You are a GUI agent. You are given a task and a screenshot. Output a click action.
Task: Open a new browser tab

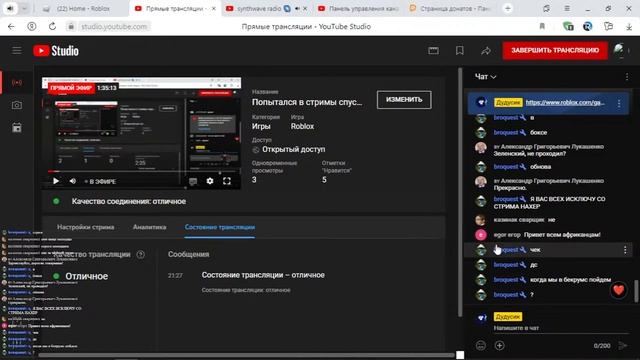point(508,9)
